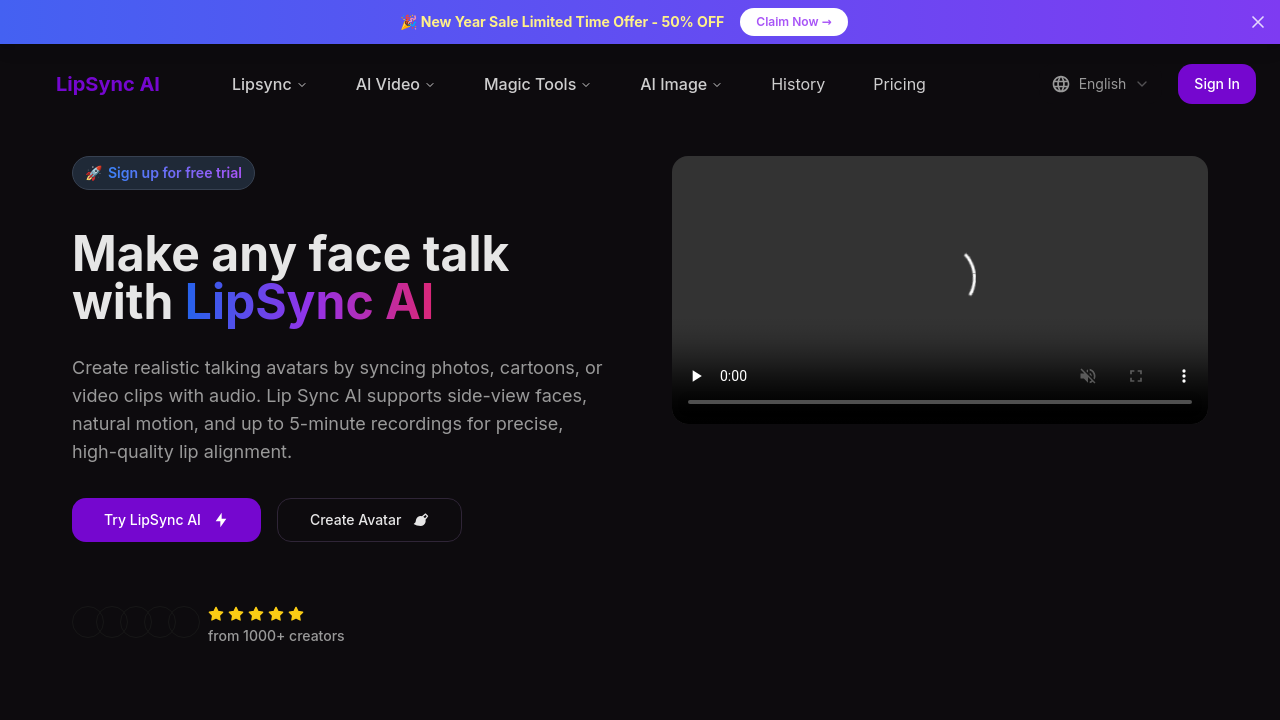Expand the Magic Tools dropdown menu

click(x=537, y=84)
